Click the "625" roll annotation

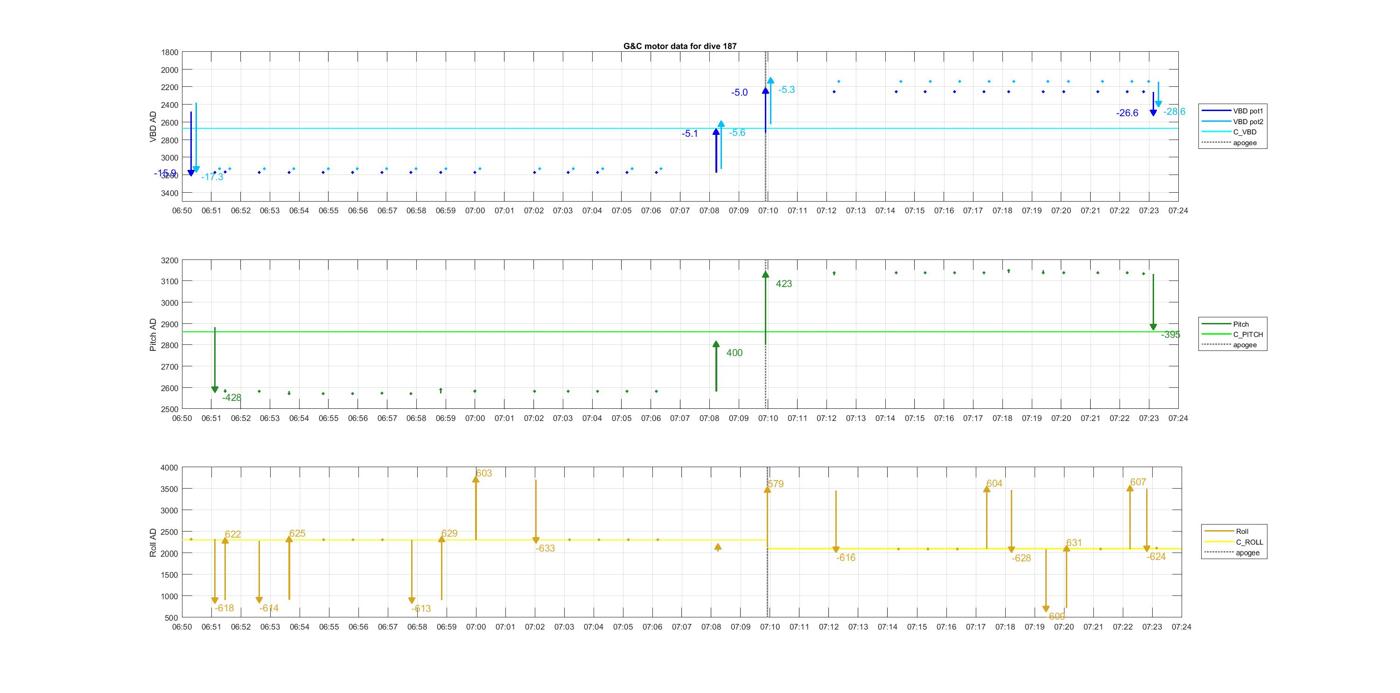(x=297, y=534)
